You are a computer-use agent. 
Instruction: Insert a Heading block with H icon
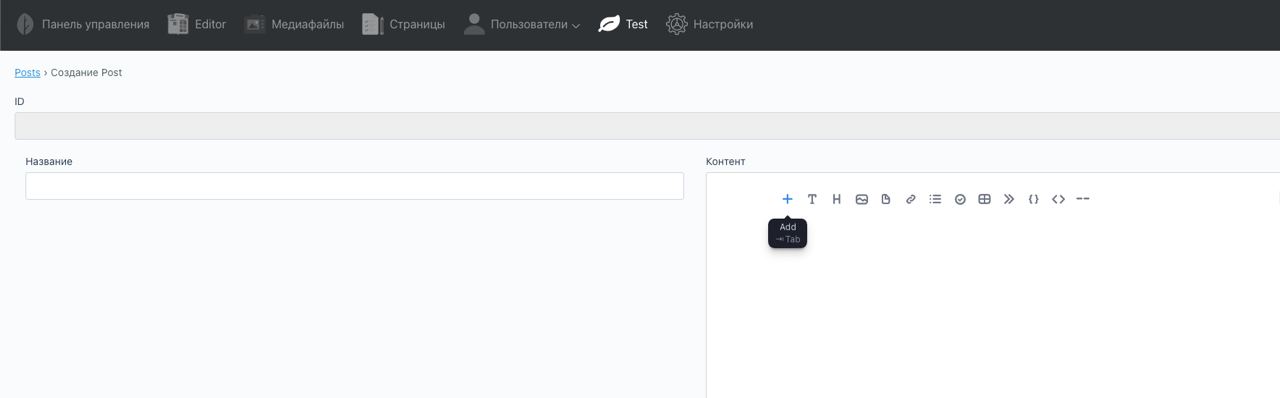click(x=837, y=199)
